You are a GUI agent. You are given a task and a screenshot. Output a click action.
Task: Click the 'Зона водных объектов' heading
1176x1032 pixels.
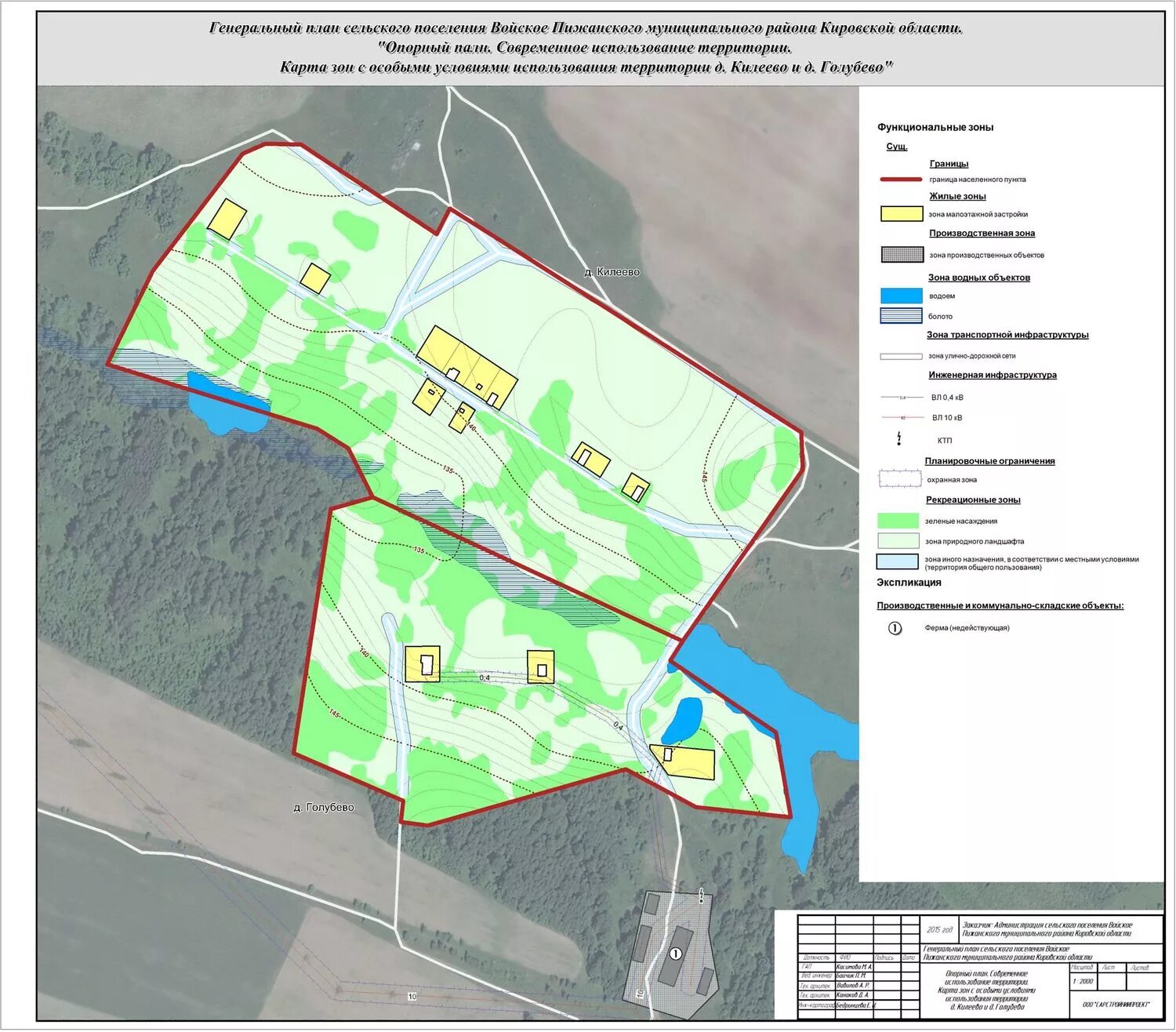[978, 278]
